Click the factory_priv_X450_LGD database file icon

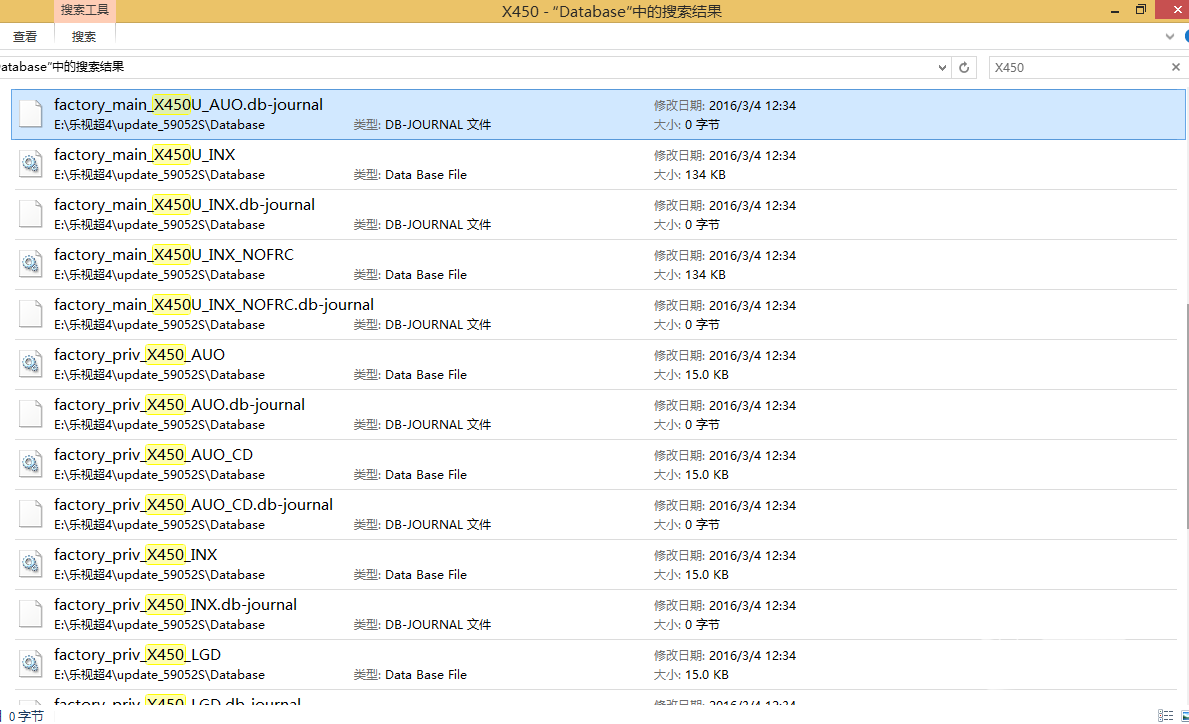[30, 664]
